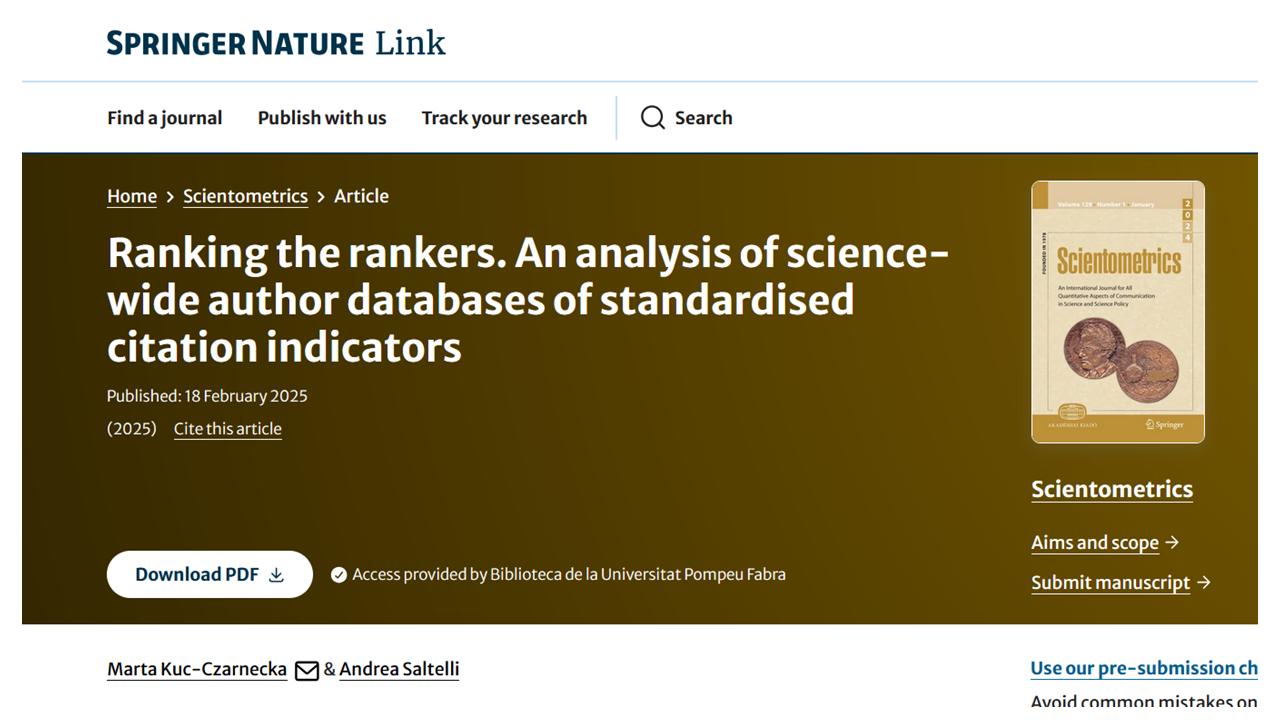This screenshot has height=720, width=1280.
Task: Click the download arrow icon on PDF button
Action: click(x=277, y=575)
